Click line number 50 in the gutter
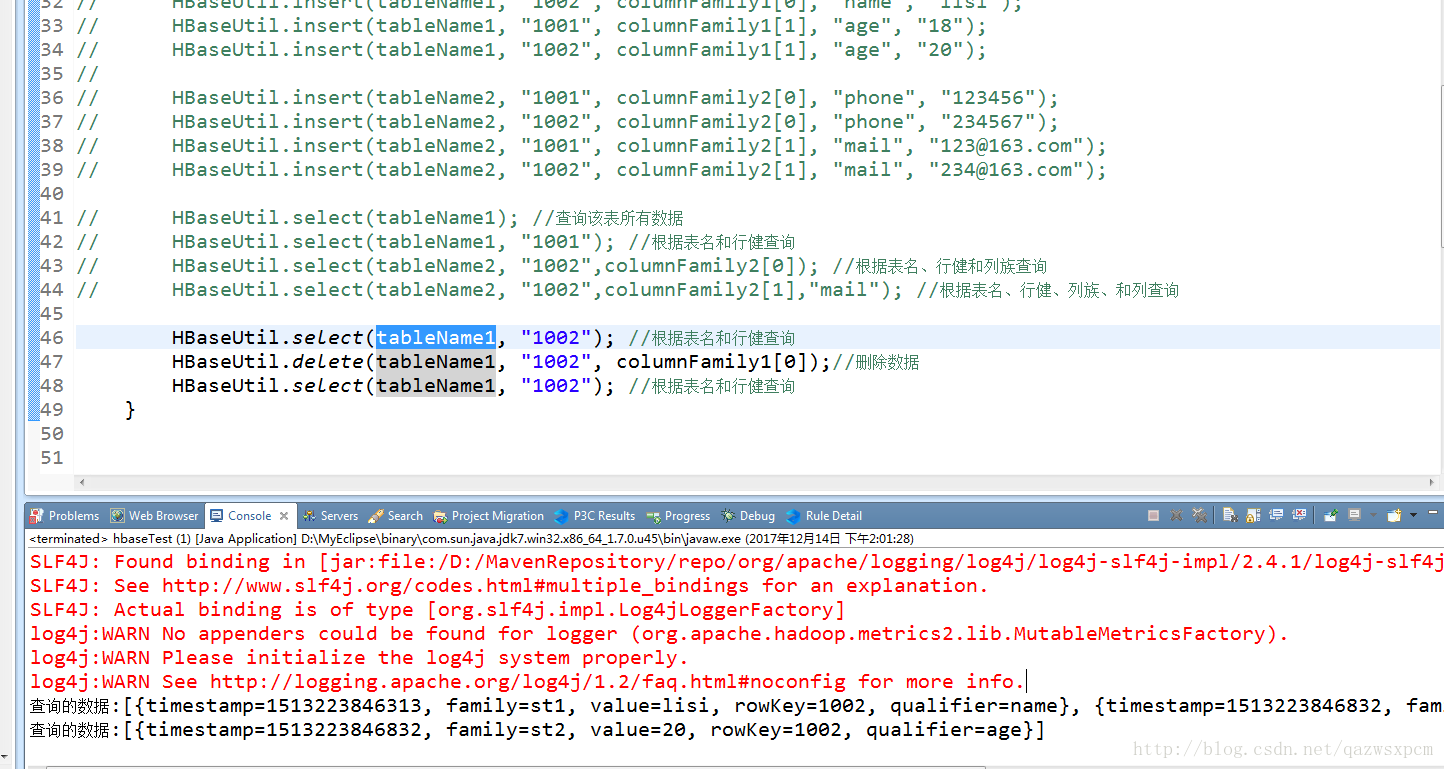This screenshot has height=769, width=1444. click(52, 434)
